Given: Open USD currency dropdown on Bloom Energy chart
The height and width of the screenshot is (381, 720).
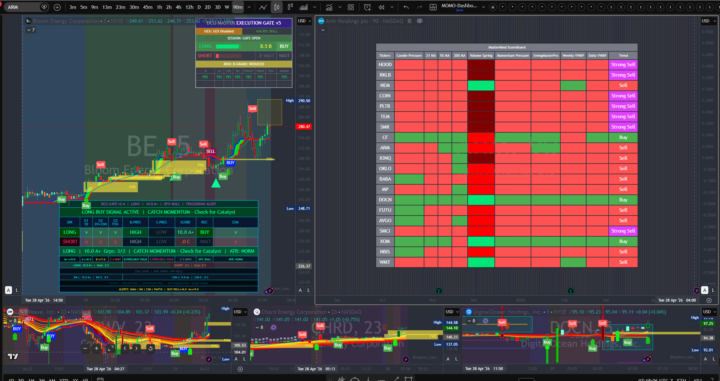Looking at the screenshot, I should click(304, 21).
